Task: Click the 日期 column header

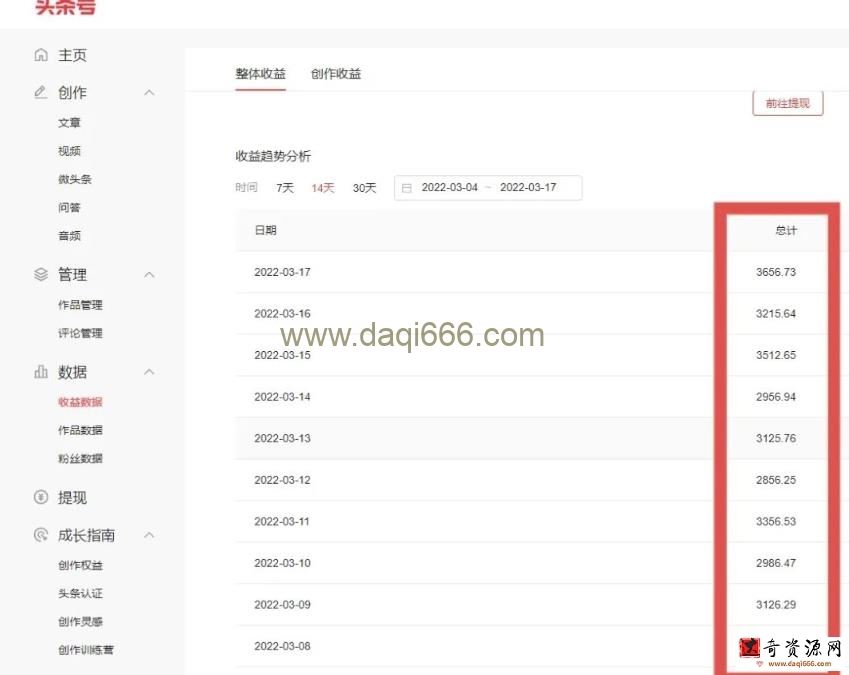Action: [265, 230]
